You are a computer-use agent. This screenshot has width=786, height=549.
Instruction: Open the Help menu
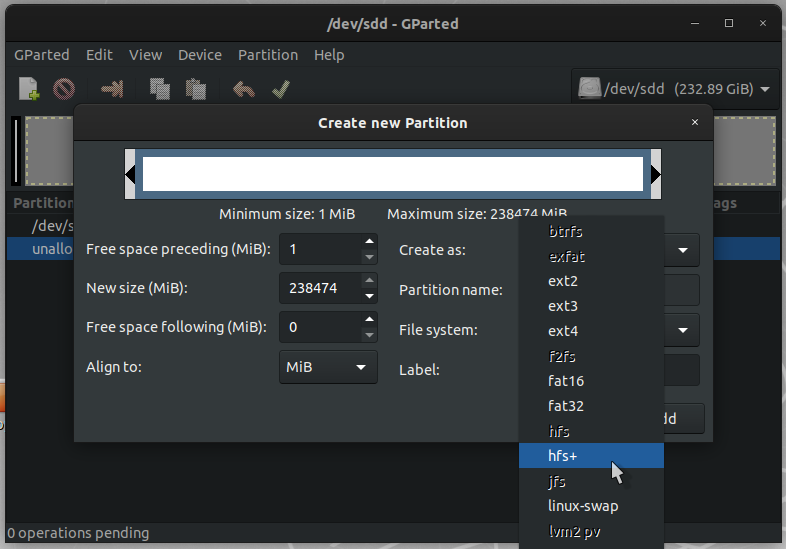(x=329, y=55)
